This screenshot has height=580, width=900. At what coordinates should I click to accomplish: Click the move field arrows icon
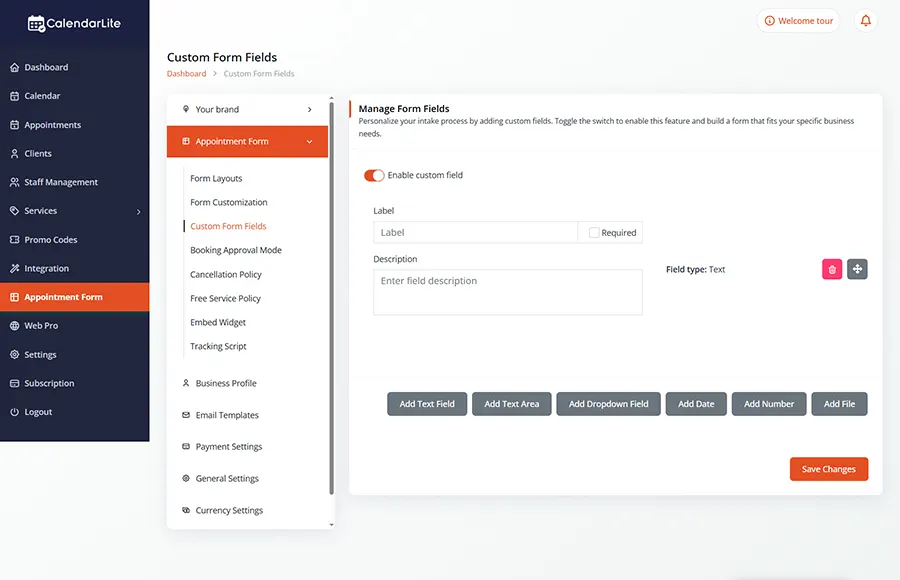pos(857,269)
